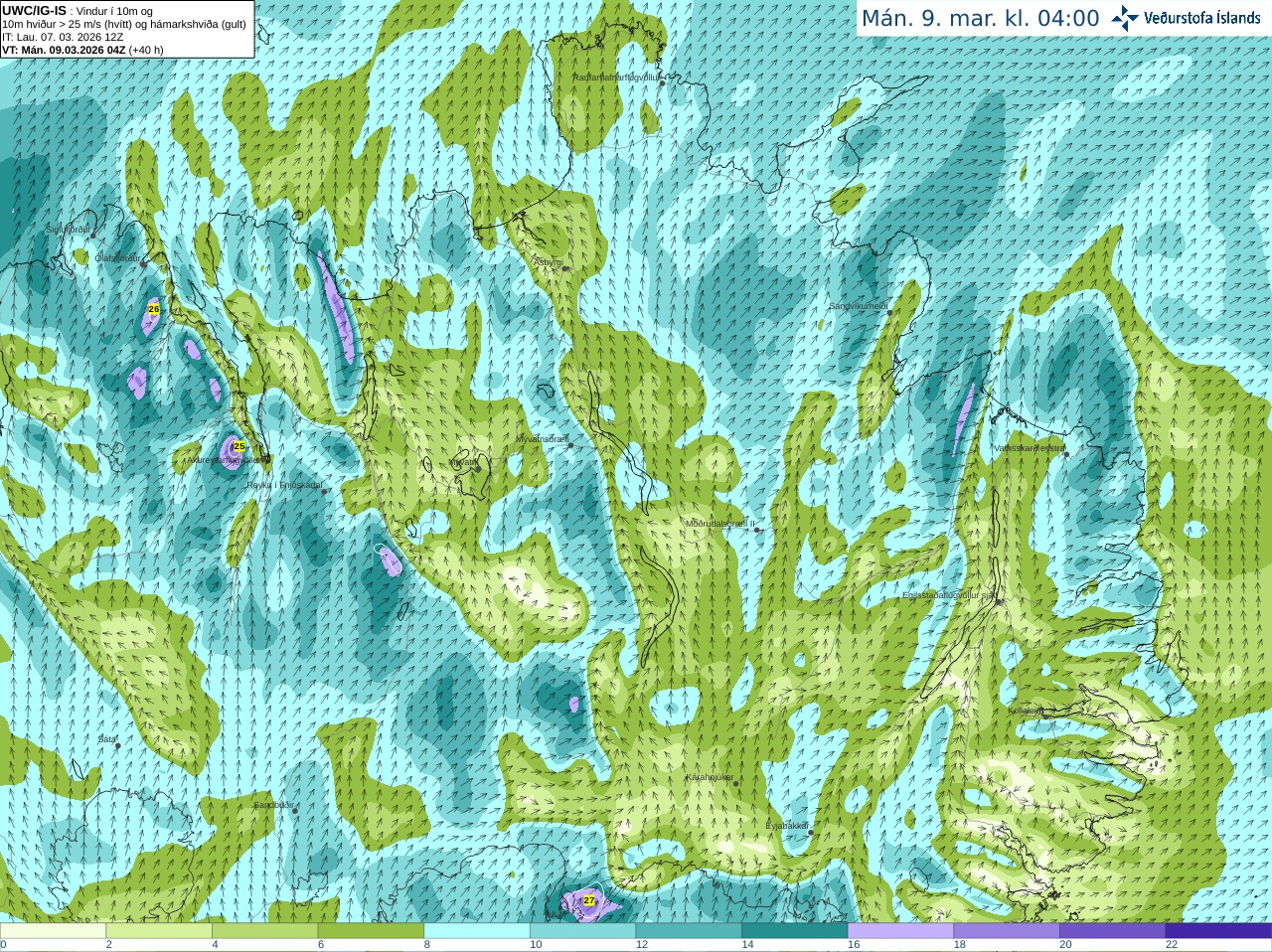Image resolution: width=1272 pixels, height=952 pixels.
Task: Click the Mývatn station label
Action: pos(462,461)
